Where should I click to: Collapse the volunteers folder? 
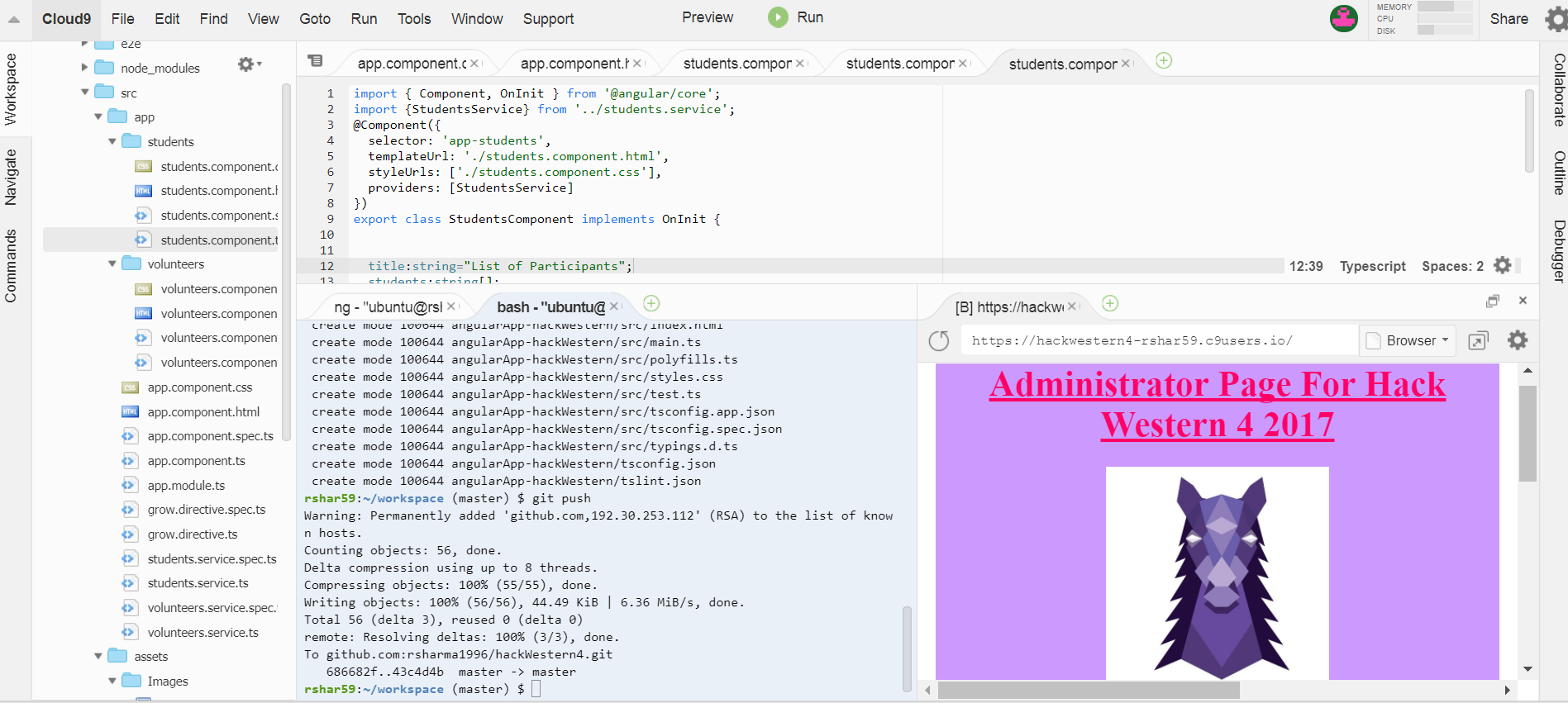point(112,264)
